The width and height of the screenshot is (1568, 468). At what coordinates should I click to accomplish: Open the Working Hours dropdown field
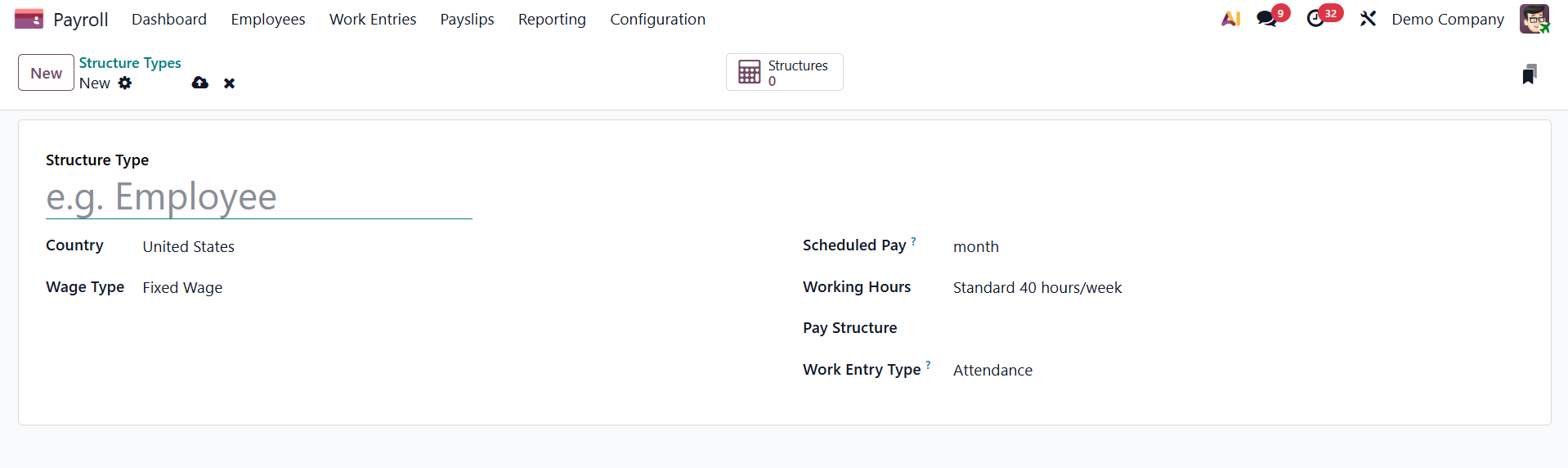(1145, 288)
